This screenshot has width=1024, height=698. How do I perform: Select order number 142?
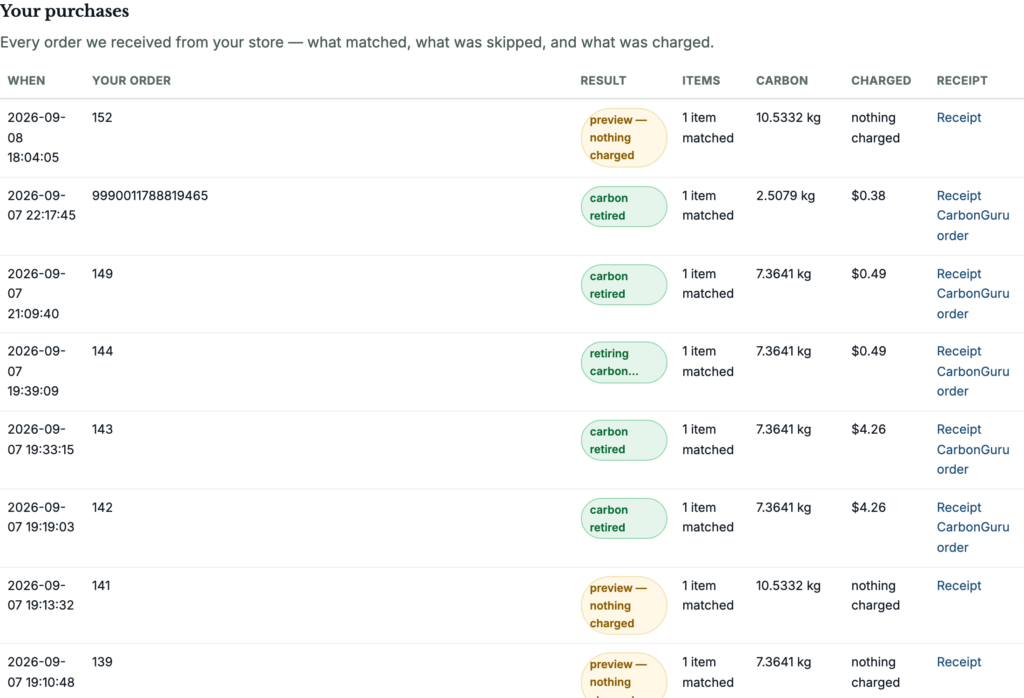[x=103, y=507]
